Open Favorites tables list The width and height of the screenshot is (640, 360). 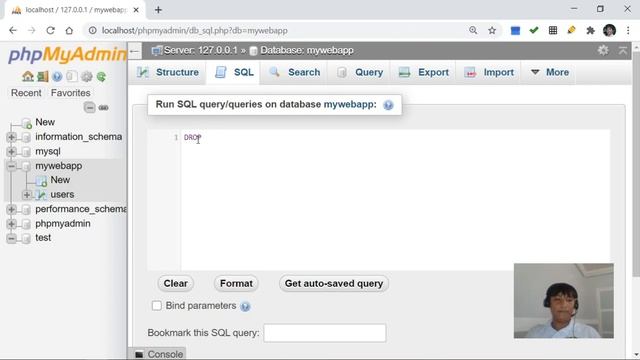(x=71, y=93)
